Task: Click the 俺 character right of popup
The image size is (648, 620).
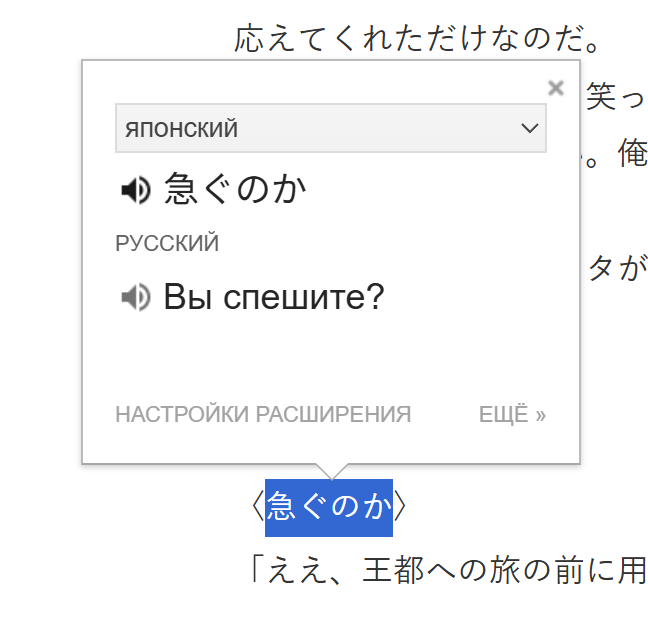Action: click(632, 153)
